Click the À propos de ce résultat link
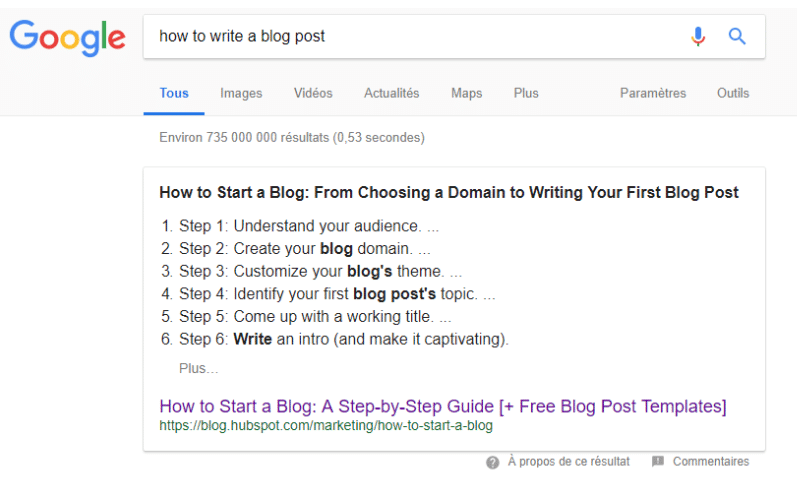The image size is (797, 479). (569, 462)
